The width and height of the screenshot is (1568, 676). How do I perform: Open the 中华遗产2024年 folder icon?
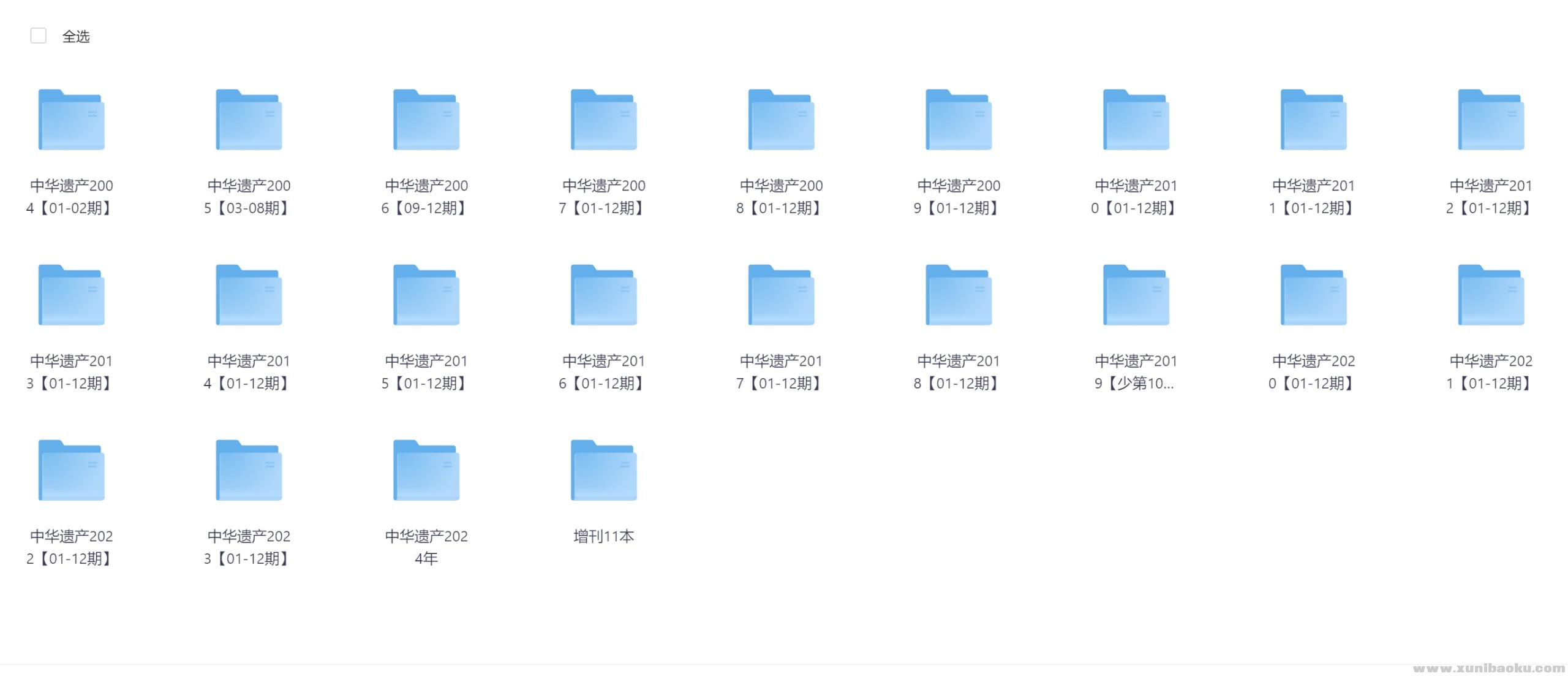pyautogui.click(x=426, y=471)
